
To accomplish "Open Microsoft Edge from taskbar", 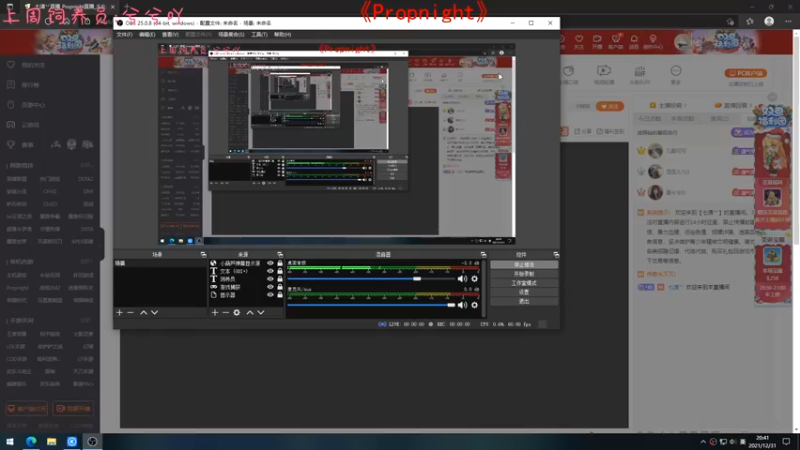I will pos(31,441).
